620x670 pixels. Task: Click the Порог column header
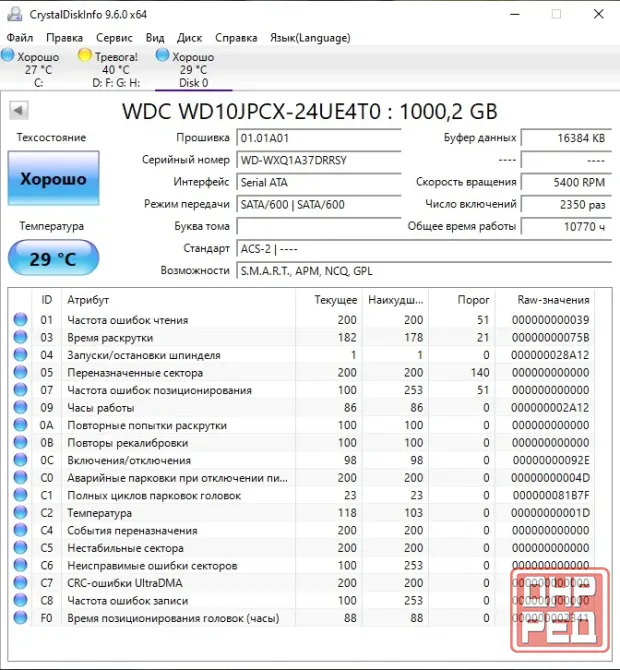tap(462, 300)
